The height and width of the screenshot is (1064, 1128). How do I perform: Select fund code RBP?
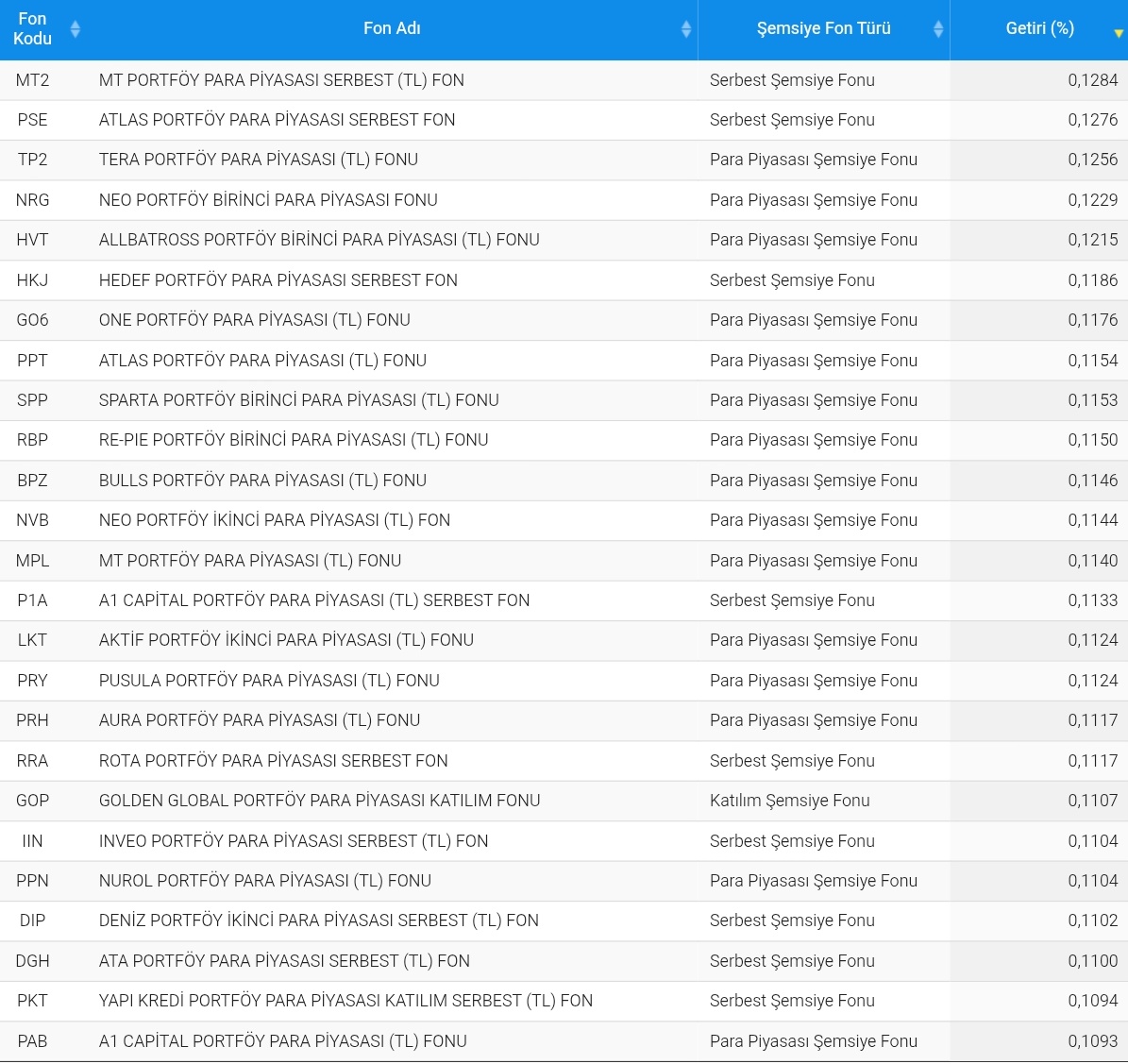(x=32, y=440)
